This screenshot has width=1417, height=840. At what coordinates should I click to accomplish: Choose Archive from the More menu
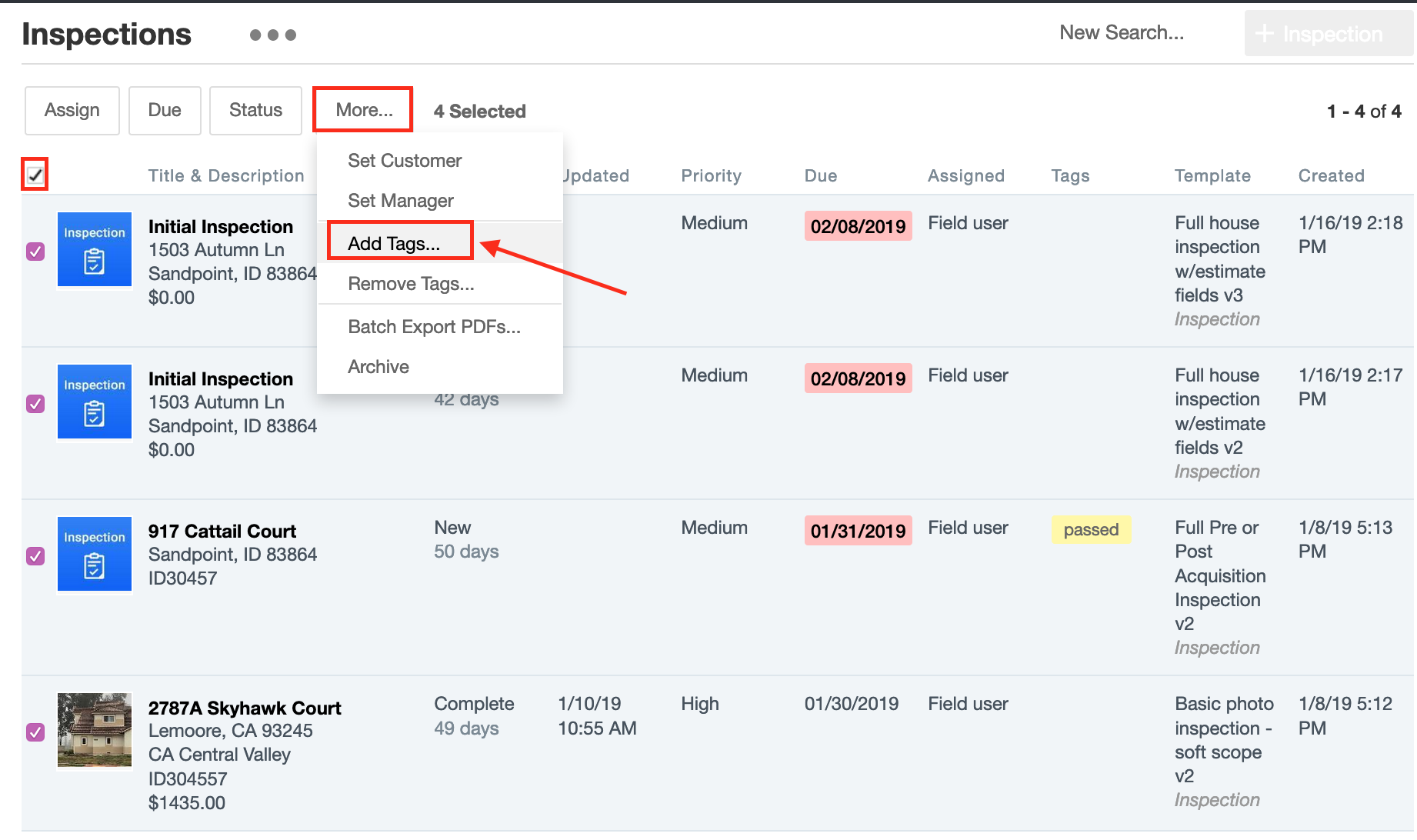click(x=378, y=367)
